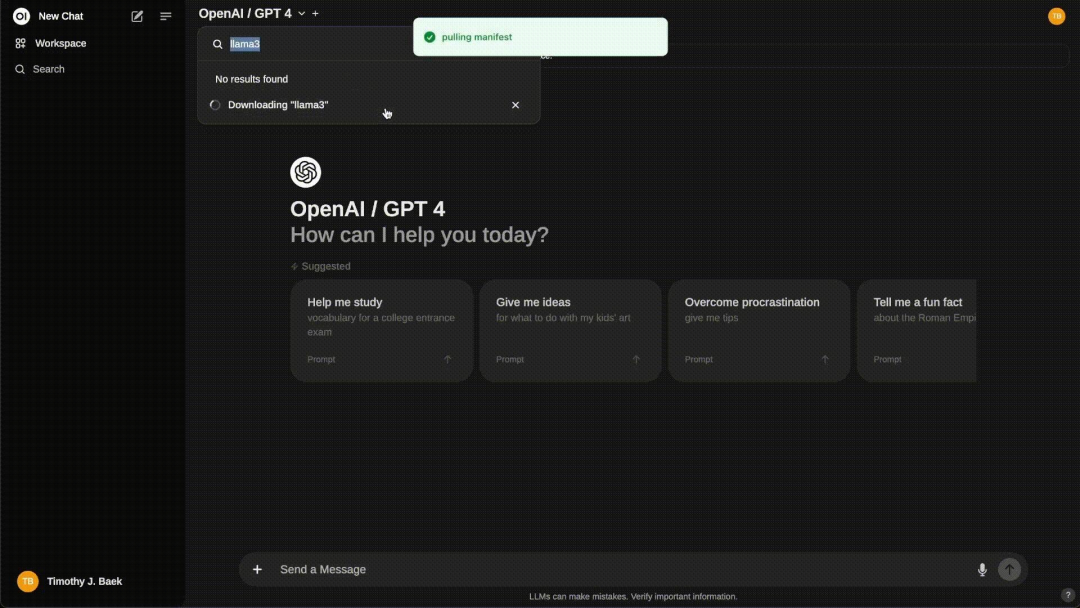This screenshot has width=1080, height=608.
Task: Add another model with plus icon
Action: click(315, 13)
